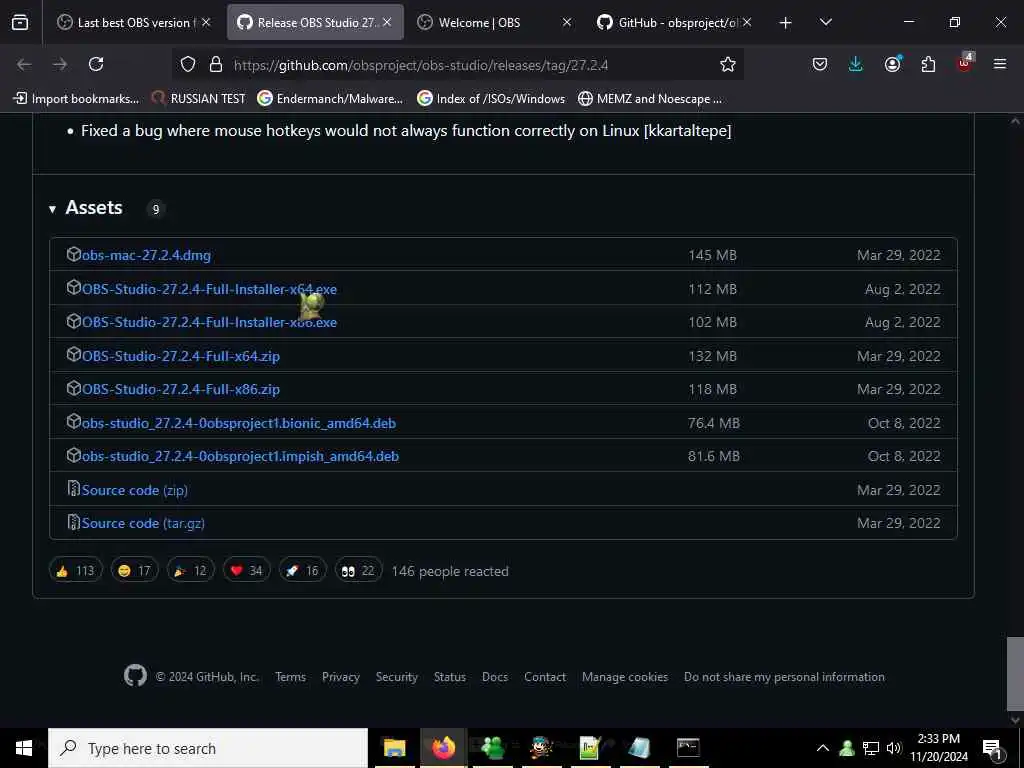Open the Firefox View tab list icon
Image resolution: width=1024 pixels, height=768 pixels.
click(20, 23)
